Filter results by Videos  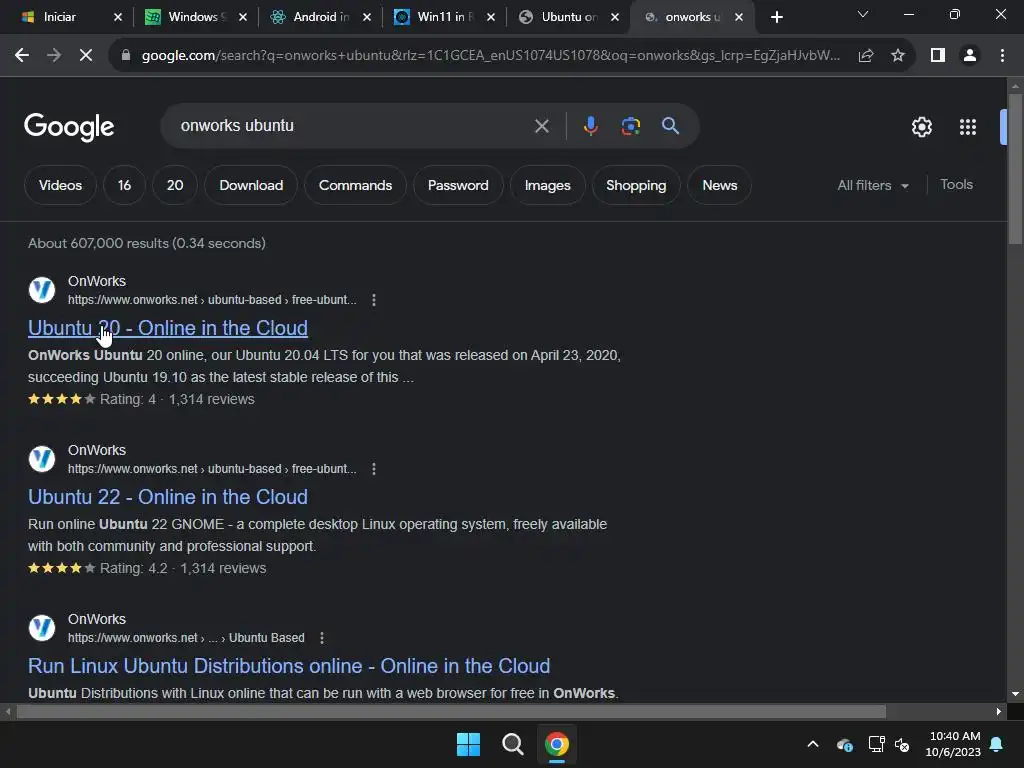(x=60, y=185)
